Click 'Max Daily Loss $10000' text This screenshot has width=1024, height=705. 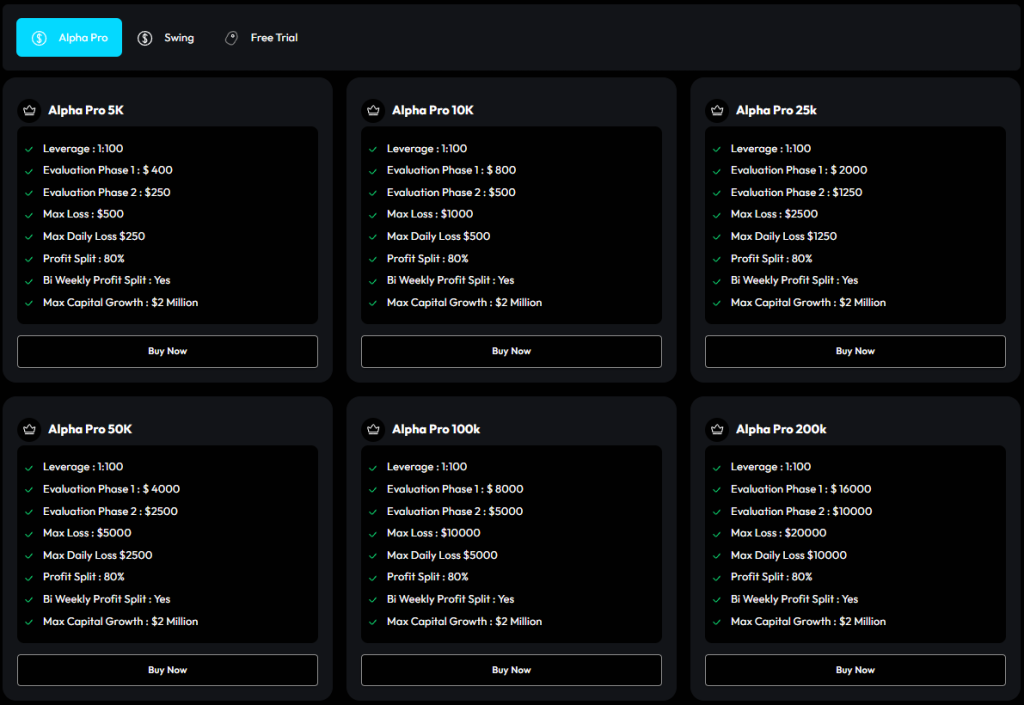[789, 555]
